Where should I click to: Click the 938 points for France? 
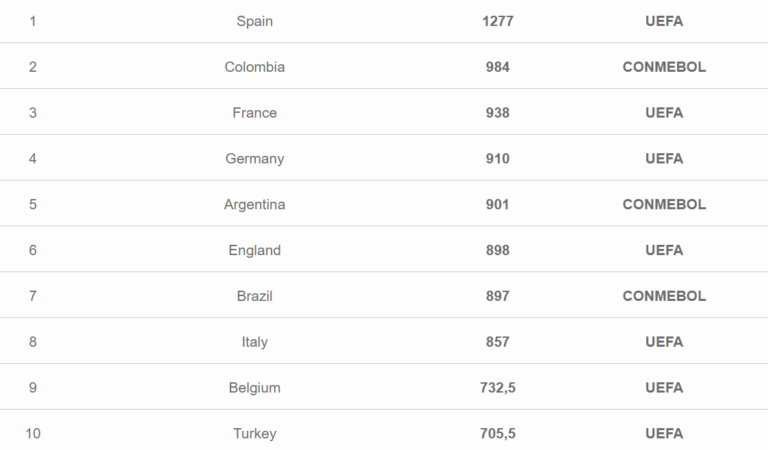tap(498, 113)
